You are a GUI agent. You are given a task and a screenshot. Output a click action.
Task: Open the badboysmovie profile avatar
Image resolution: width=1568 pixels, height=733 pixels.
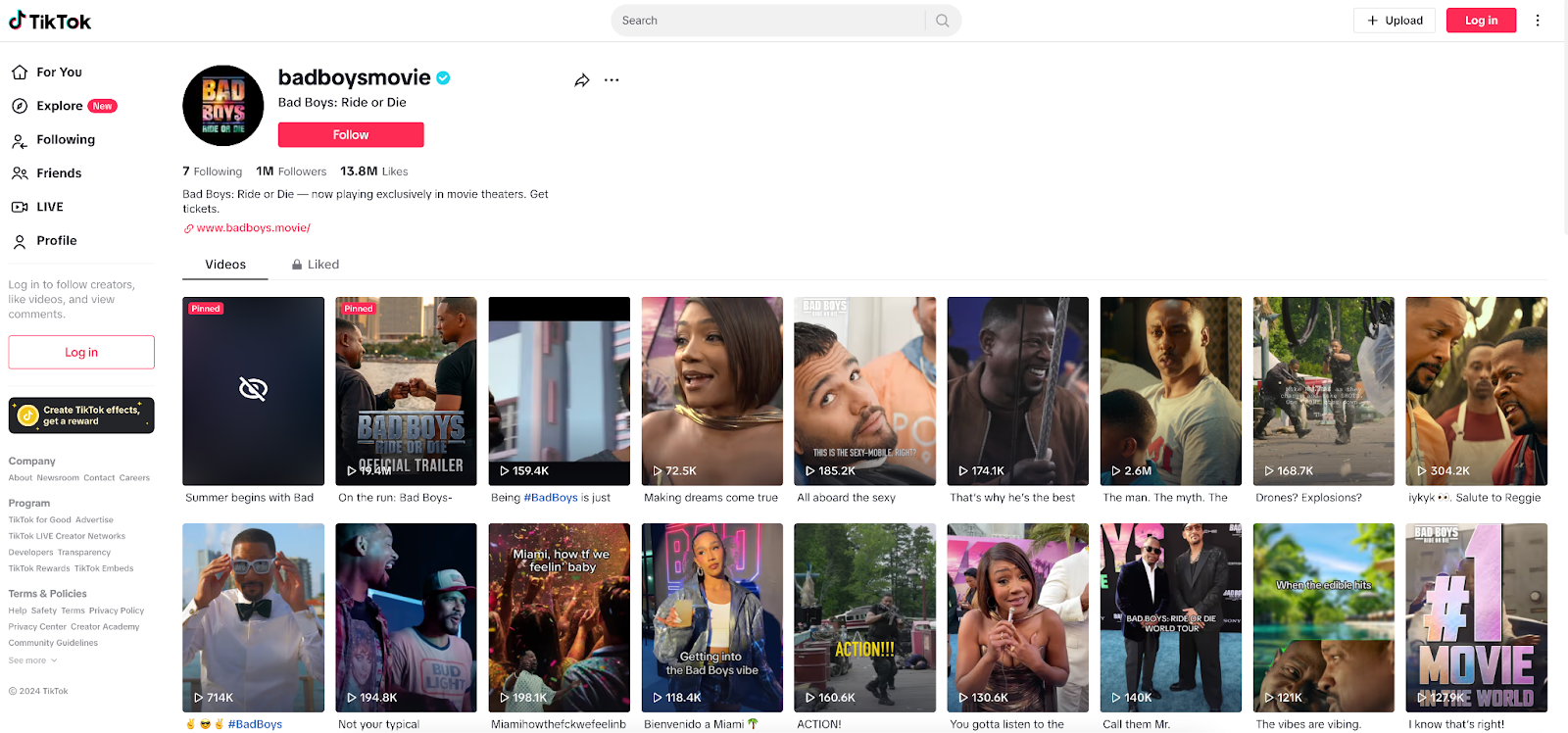pyautogui.click(x=223, y=106)
